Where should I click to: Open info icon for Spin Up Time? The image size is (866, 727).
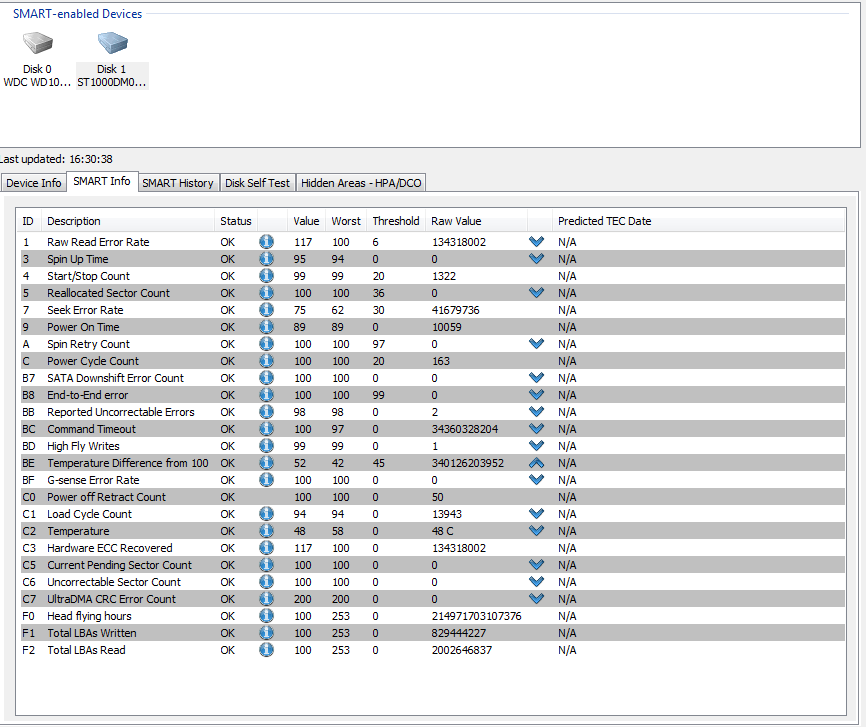point(266,259)
